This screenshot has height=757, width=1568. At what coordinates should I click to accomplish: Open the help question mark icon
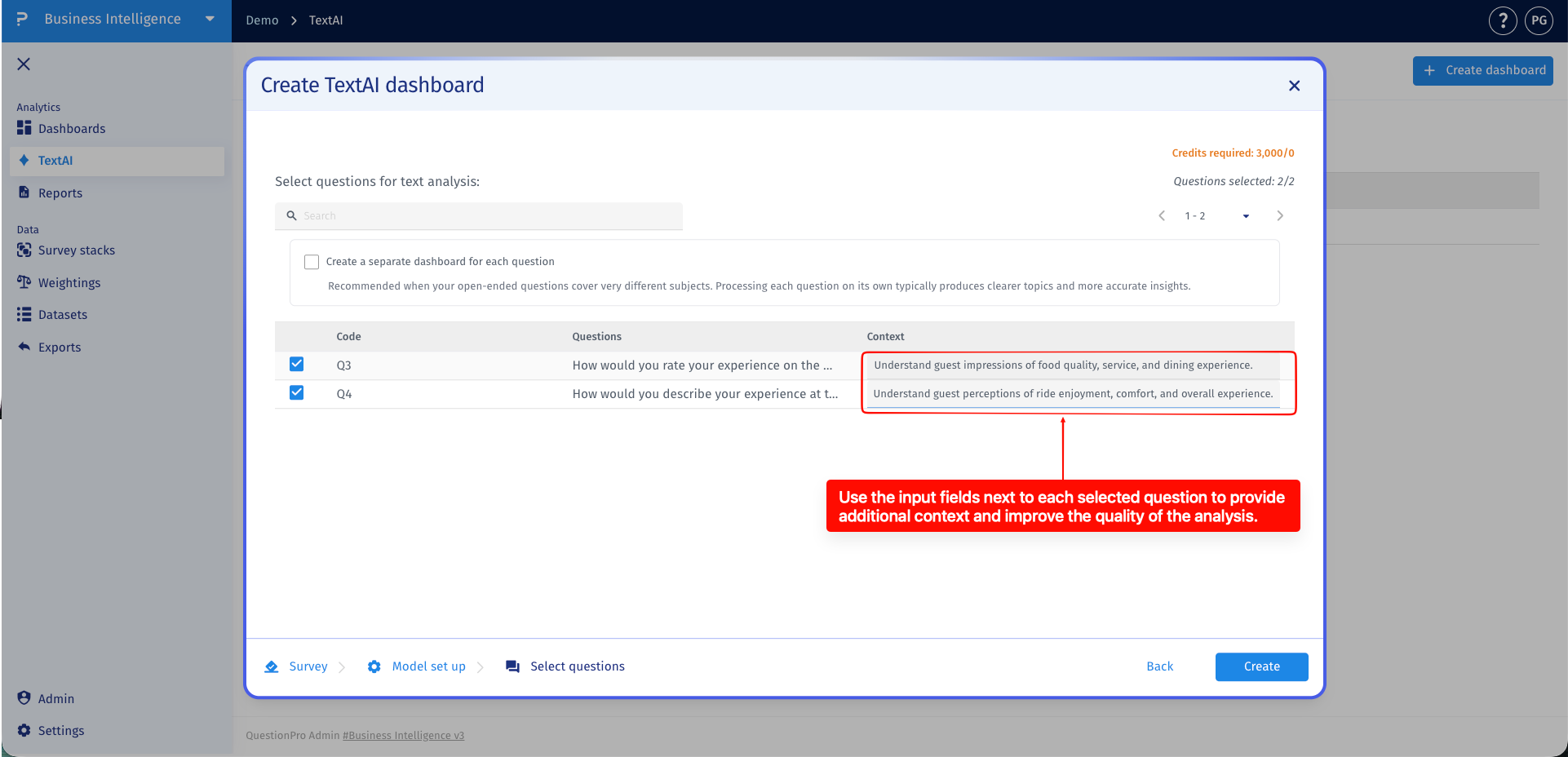coord(1503,20)
